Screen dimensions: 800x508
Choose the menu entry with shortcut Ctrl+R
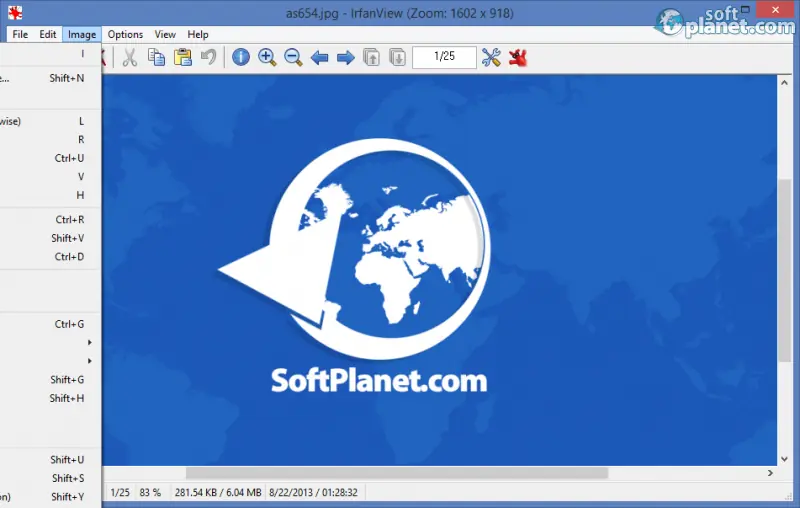click(x=50, y=219)
